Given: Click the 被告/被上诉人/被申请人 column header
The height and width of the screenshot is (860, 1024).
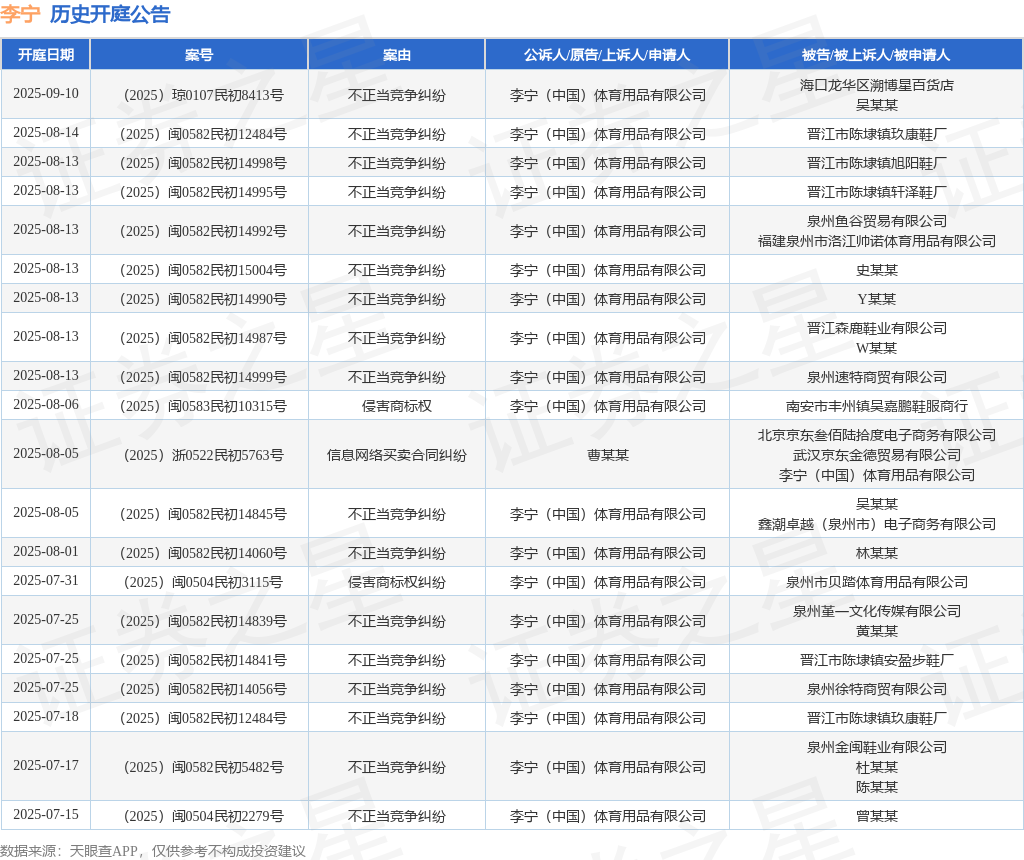Looking at the screenshot, I should (x=876, y=55).
